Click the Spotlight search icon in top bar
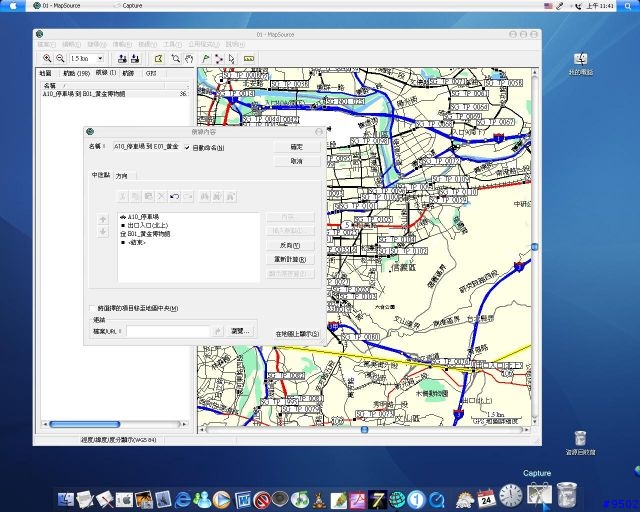Screen dimensions: 640x512 (628, 6)
